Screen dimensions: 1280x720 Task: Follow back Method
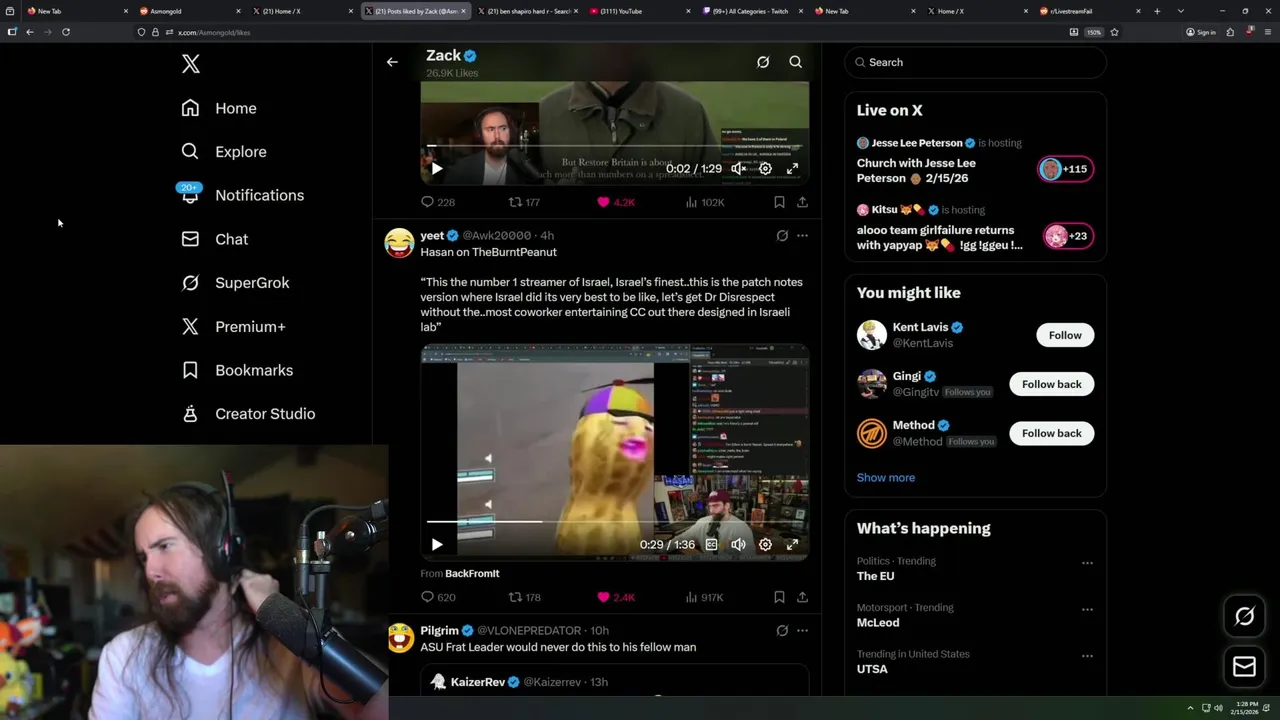pos(1051,433)
